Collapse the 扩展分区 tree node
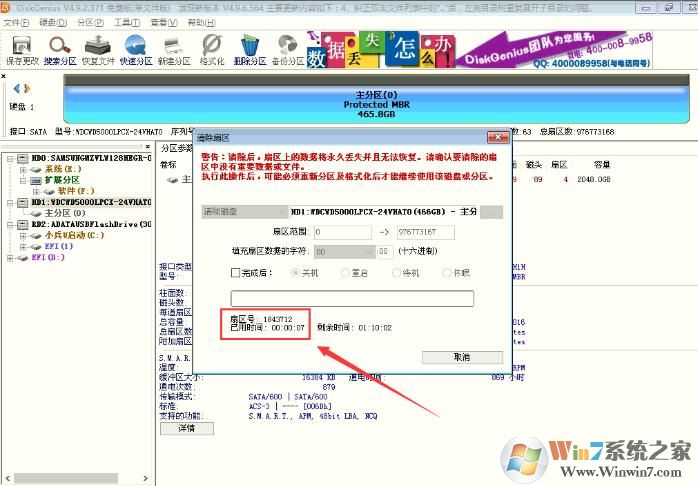This screenshot has height=486, width=698. click(x=23, y=181)
